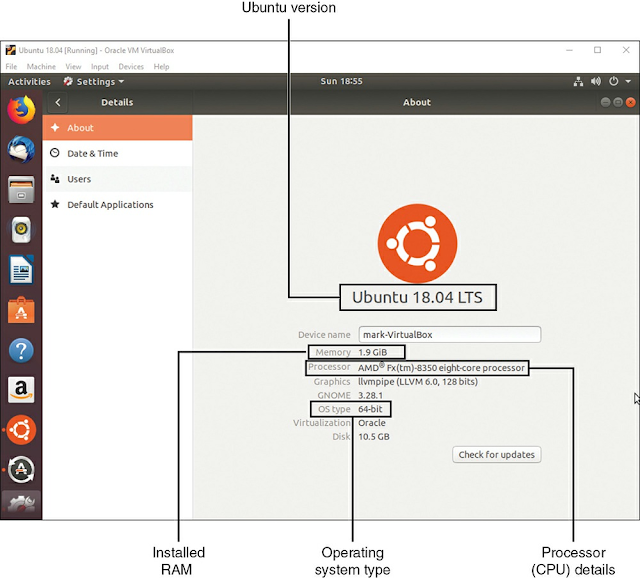Image resolution: width=640 pixels, height=578 pixels.
Task: Open Rhythmbox music player in dock
Action: click(x=21, y=229)
